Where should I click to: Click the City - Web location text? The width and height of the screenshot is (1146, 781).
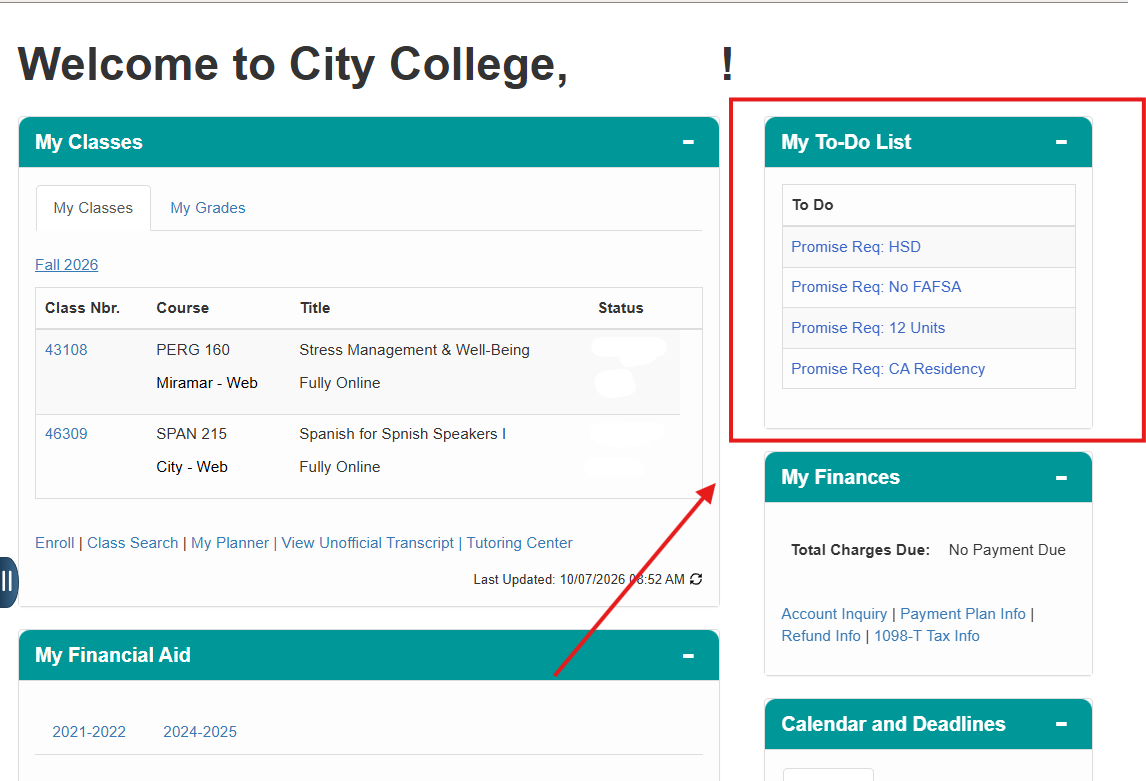point(192,467)
